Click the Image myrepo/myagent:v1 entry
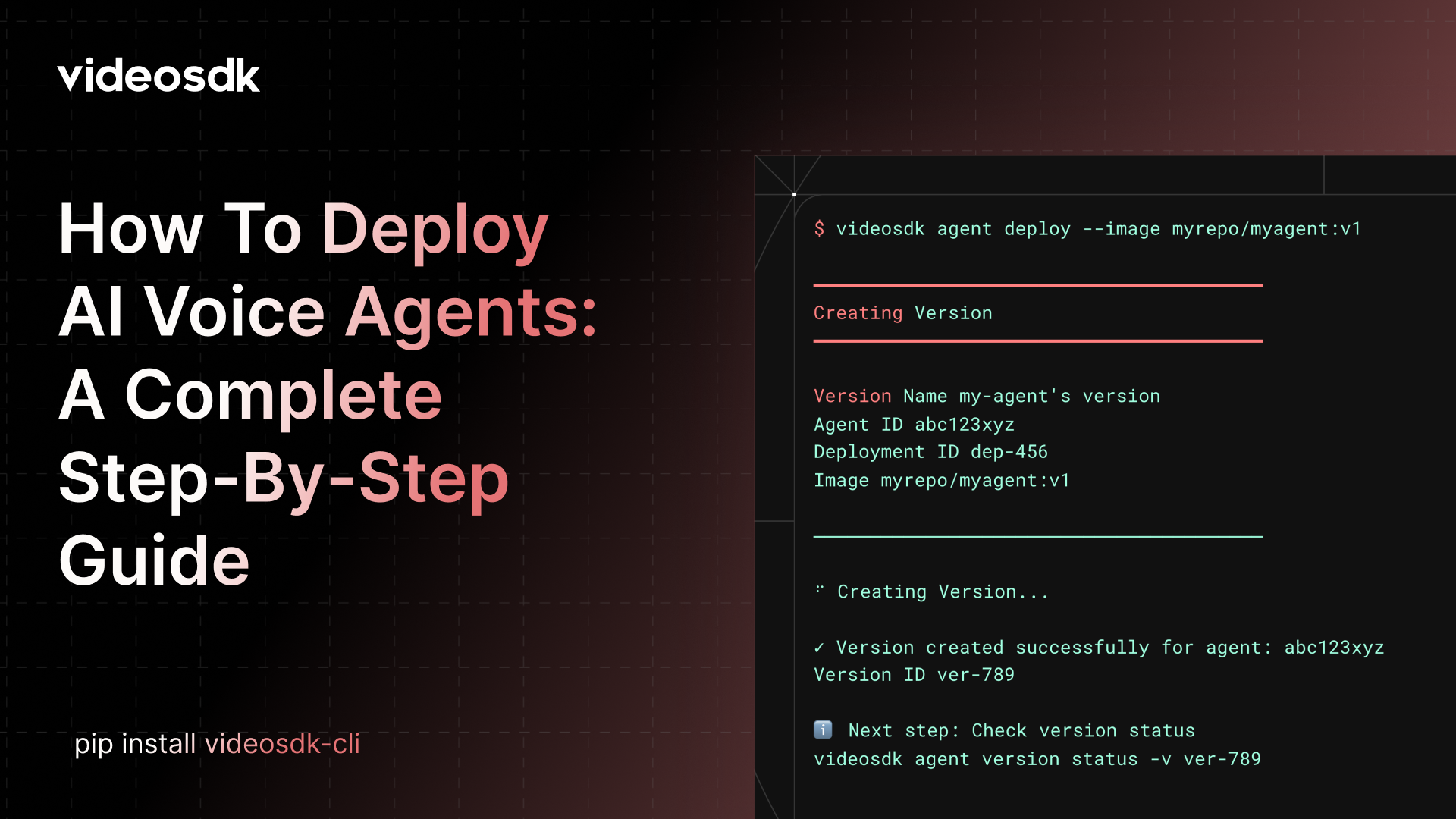 [941, 480]
